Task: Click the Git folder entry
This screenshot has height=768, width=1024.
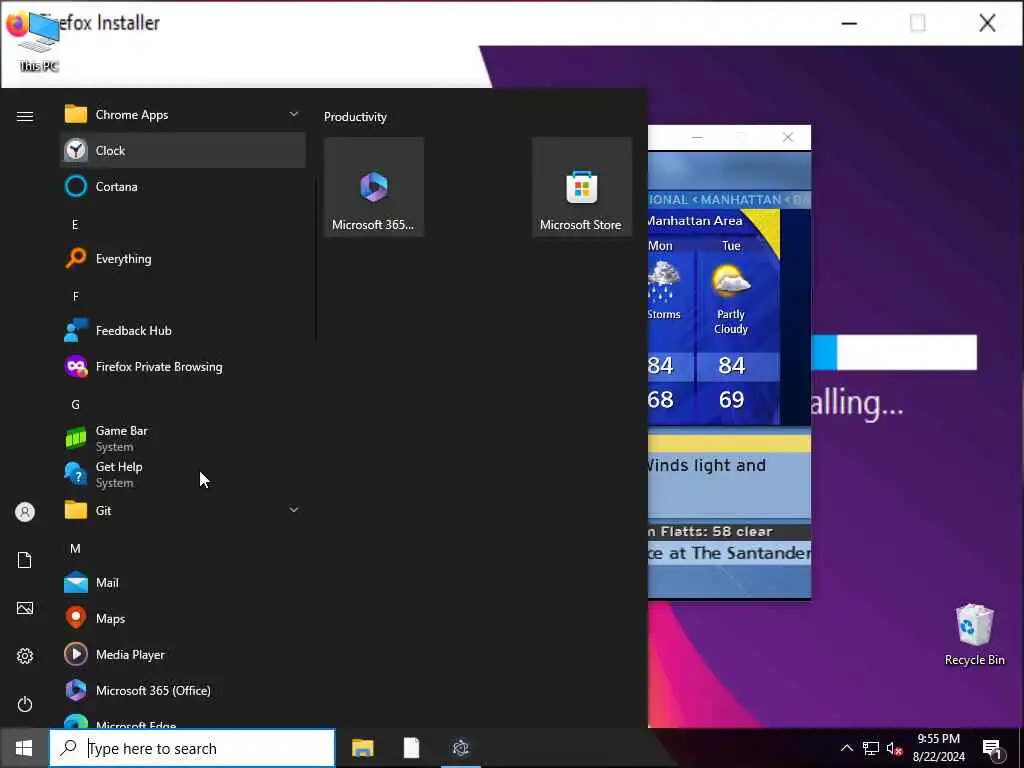Action: 182,510
